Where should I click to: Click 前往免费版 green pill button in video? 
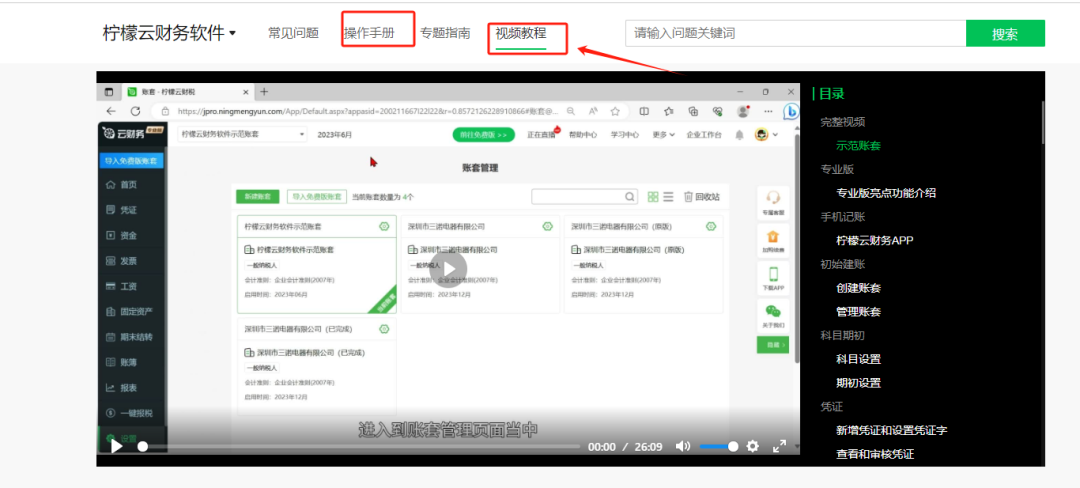pos(484,135)
